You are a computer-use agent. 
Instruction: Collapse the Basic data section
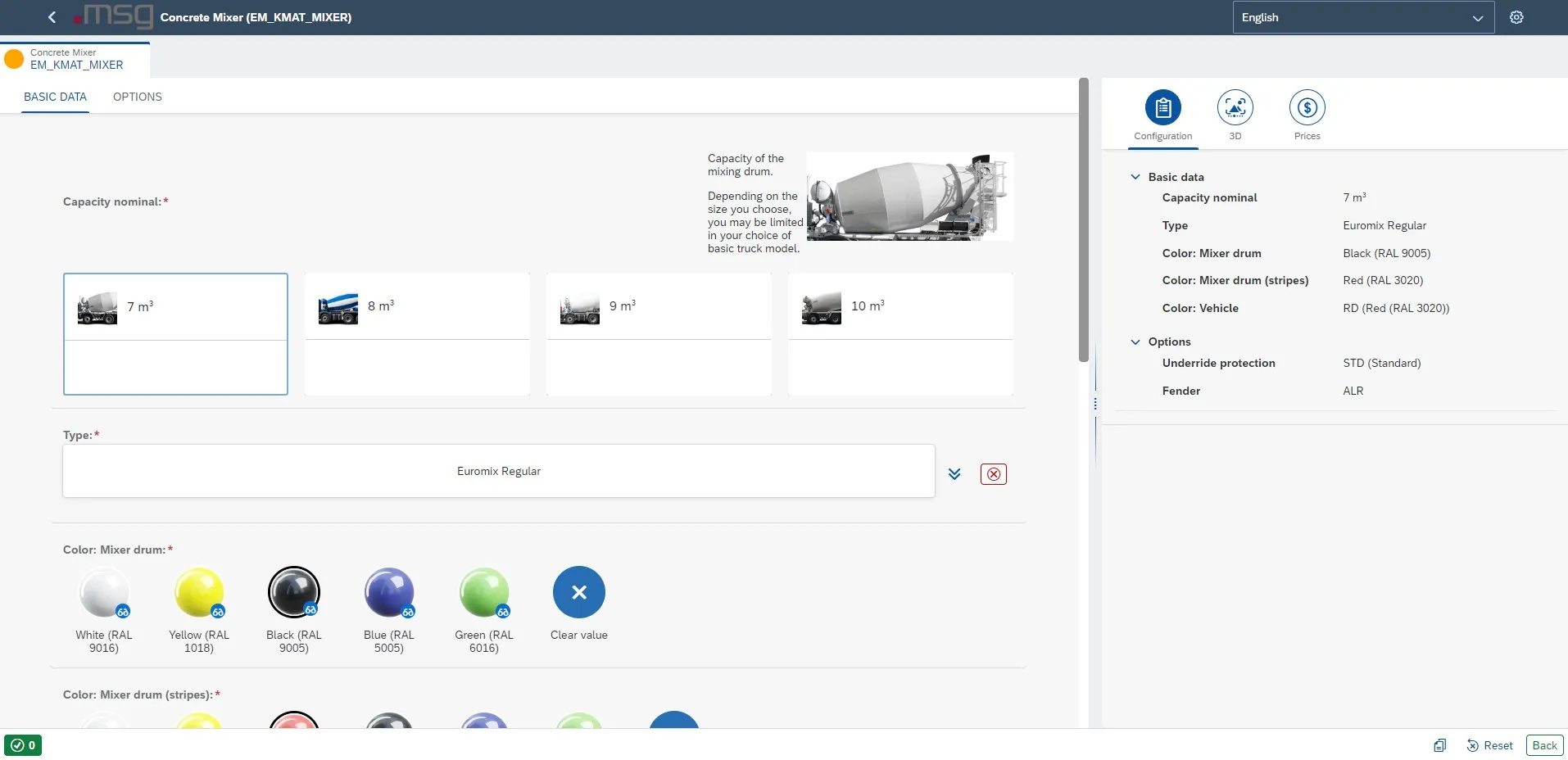click(1135, 177)
